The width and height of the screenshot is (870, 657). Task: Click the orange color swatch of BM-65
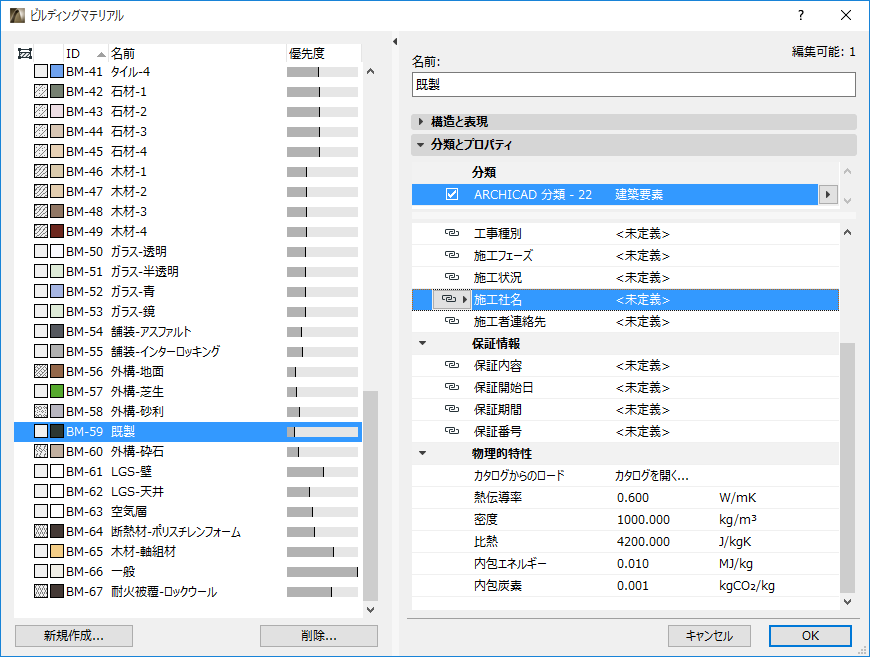pyautogui.click(x=57, y=551)
